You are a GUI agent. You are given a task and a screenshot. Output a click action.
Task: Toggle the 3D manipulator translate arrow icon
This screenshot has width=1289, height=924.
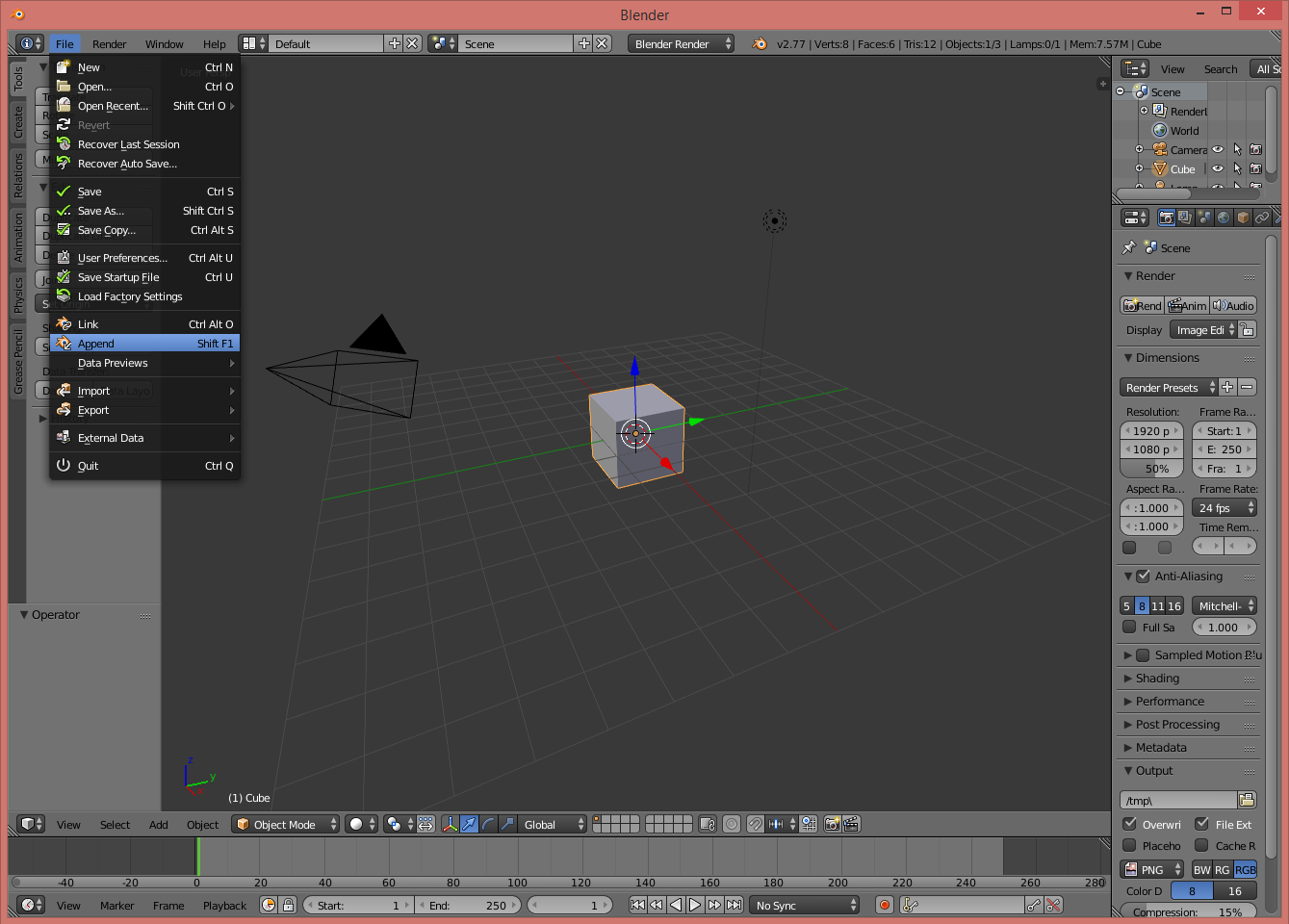(469, 825)
